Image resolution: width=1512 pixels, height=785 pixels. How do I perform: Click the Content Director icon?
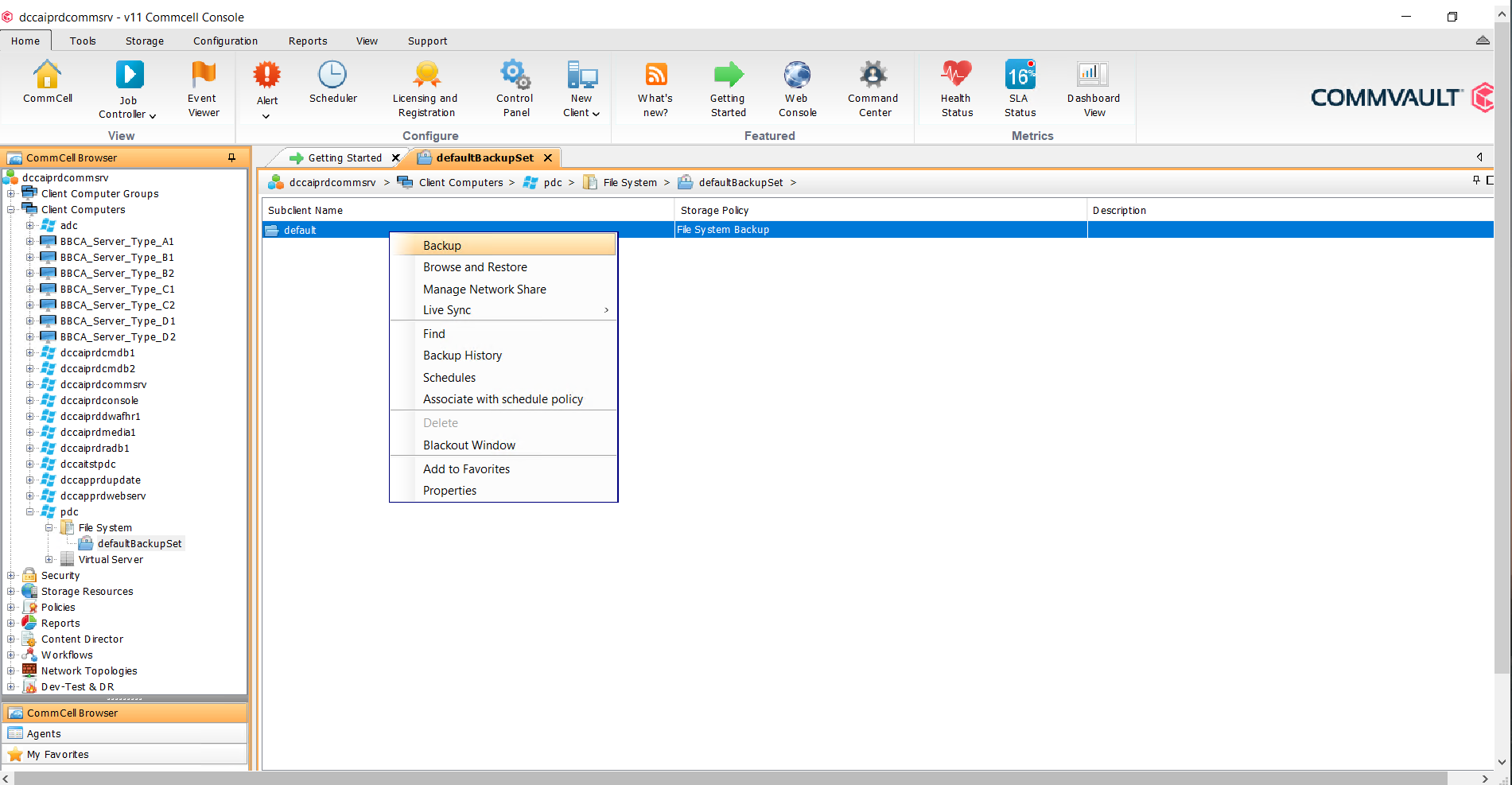pyautogui.click(x=29, y=639)
